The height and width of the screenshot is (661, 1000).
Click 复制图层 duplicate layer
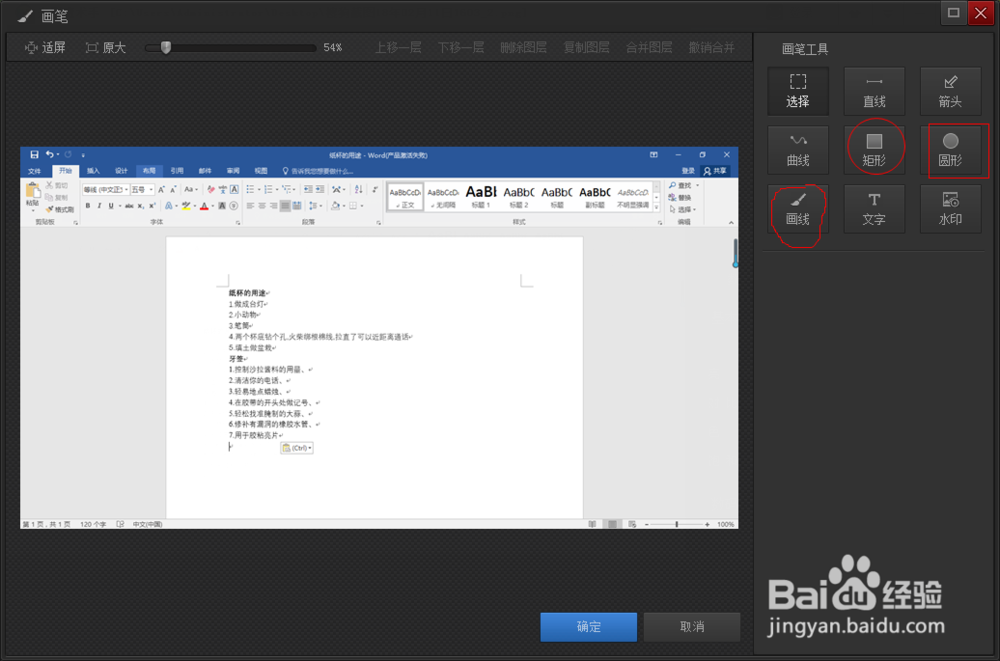586,48
